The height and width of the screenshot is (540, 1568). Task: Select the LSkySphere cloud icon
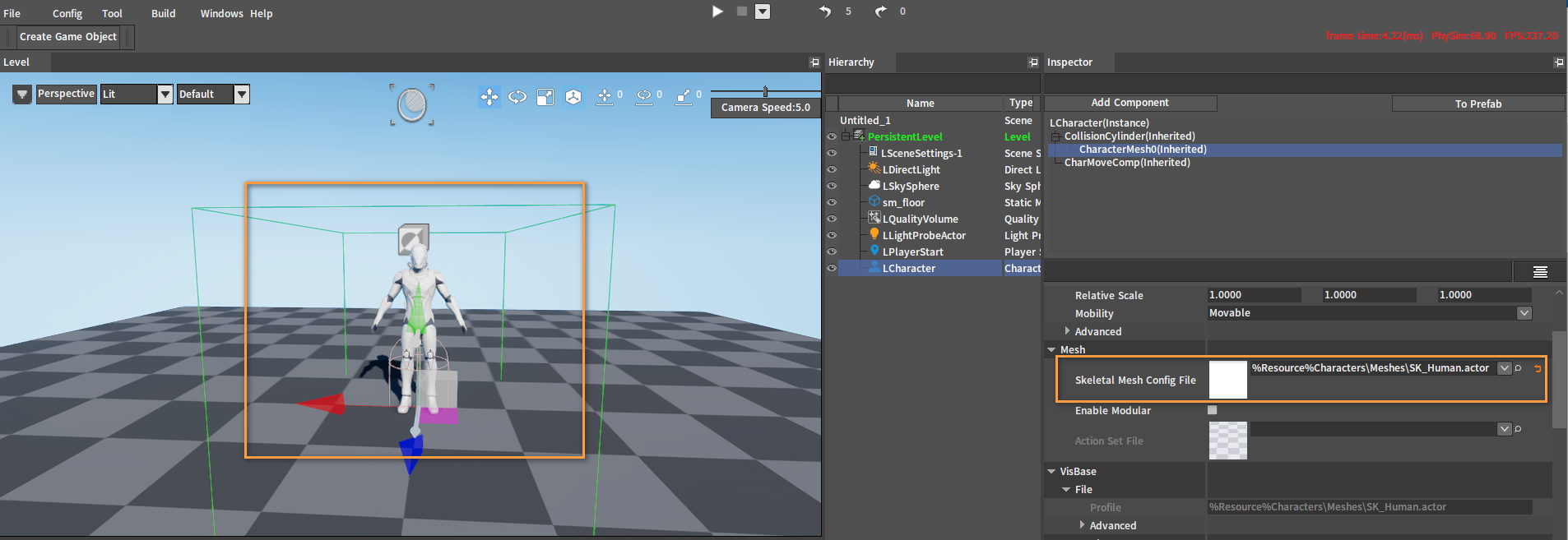[874, 185]
